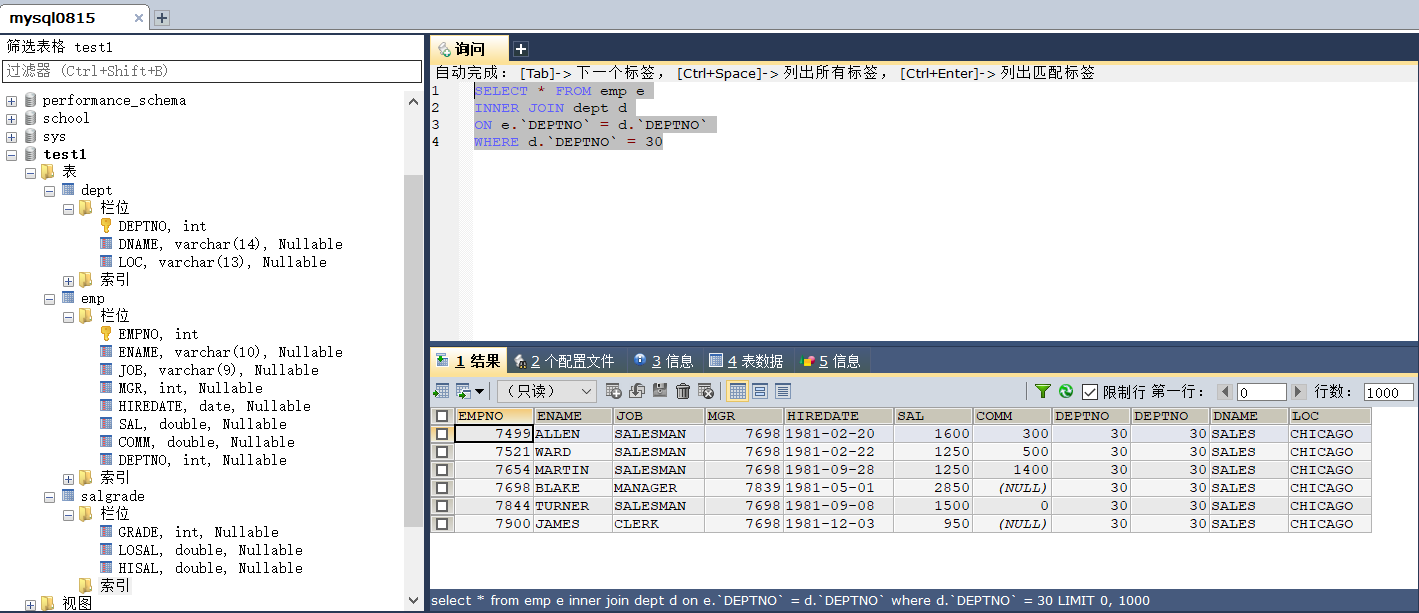1419x613 pixels.
Task: Click the insert new row icon
Action: [x=614, y=391]
